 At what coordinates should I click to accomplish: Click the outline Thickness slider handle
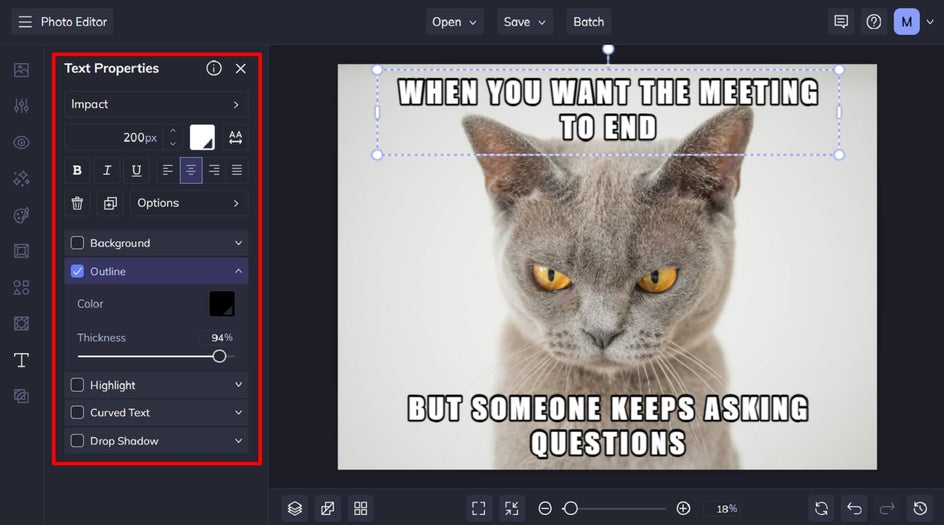(219, 356)
